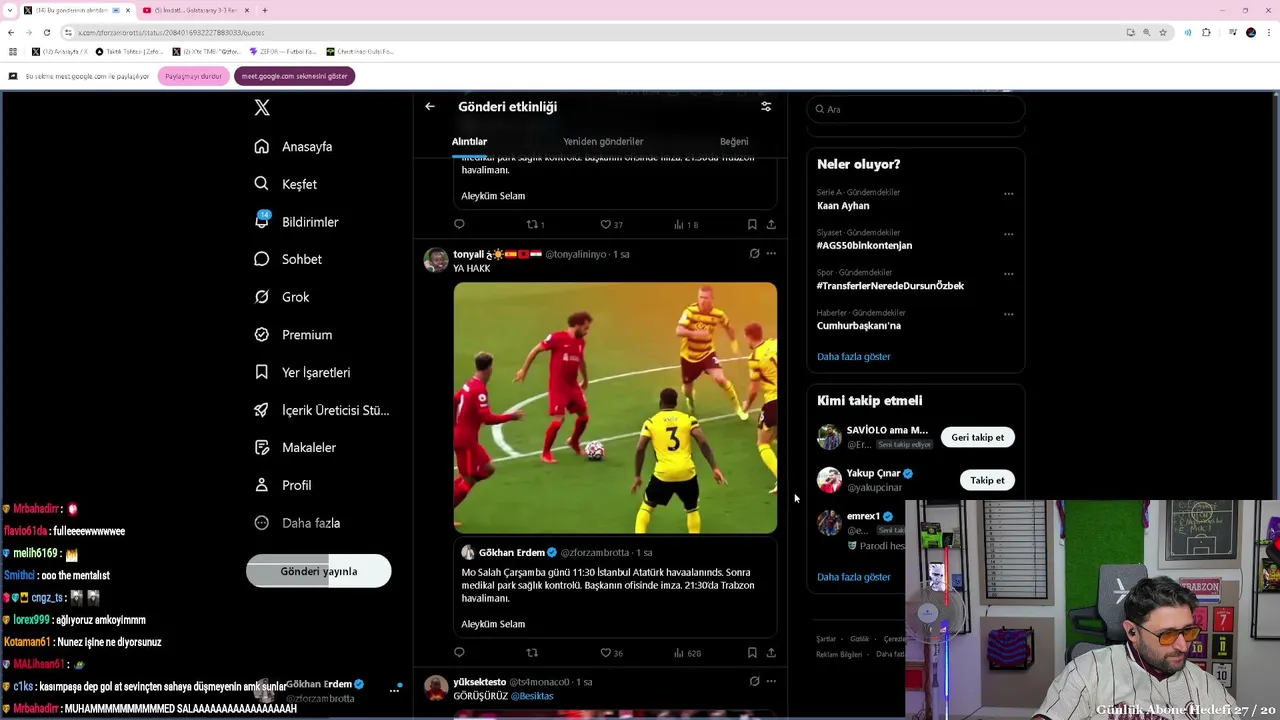Repost the top post with 1 repost
Image resolution: width=1280 pixels, height=720 pixels.
coord(535,225)
